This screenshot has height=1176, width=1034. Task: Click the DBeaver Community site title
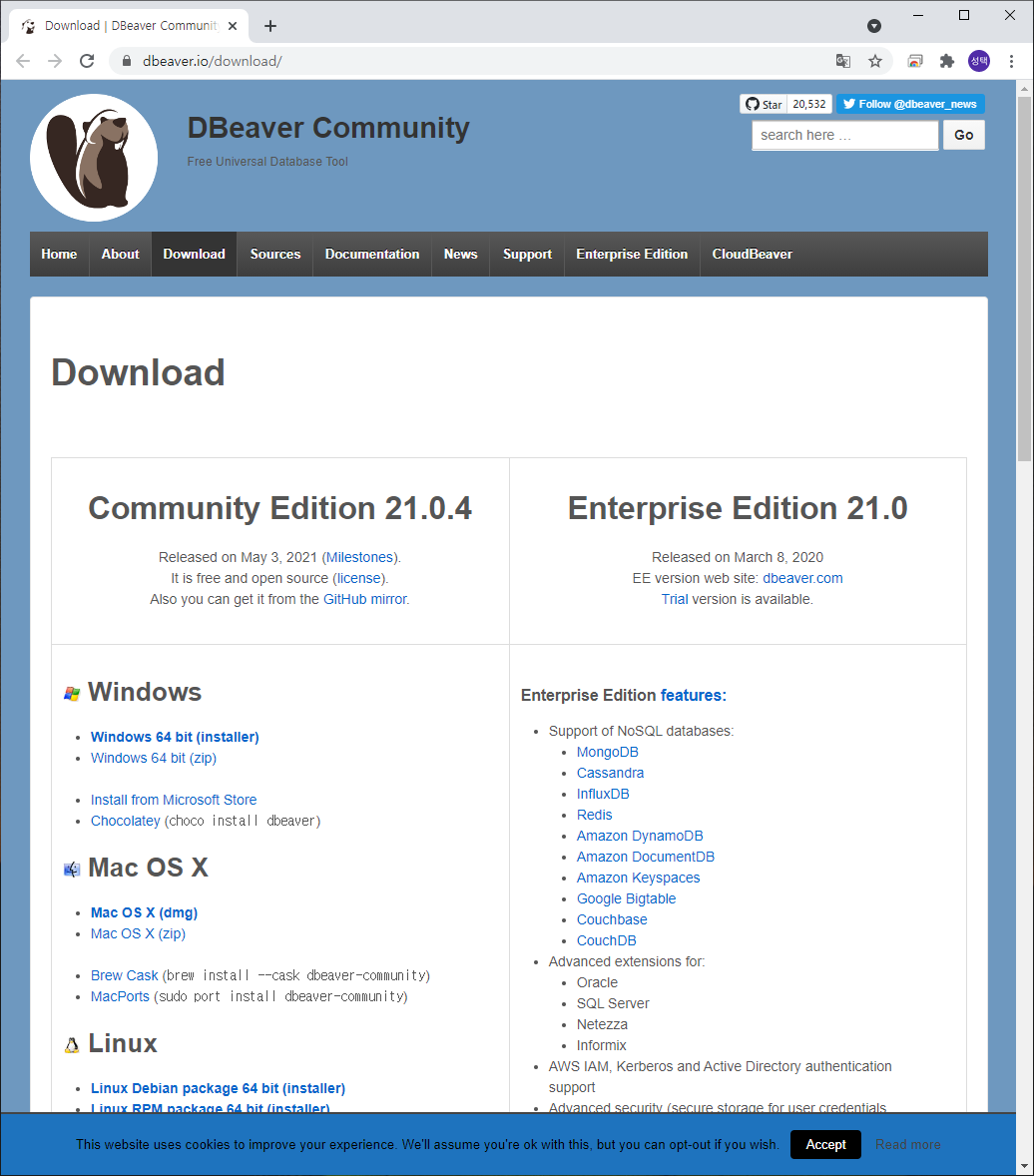click(328, 128)
